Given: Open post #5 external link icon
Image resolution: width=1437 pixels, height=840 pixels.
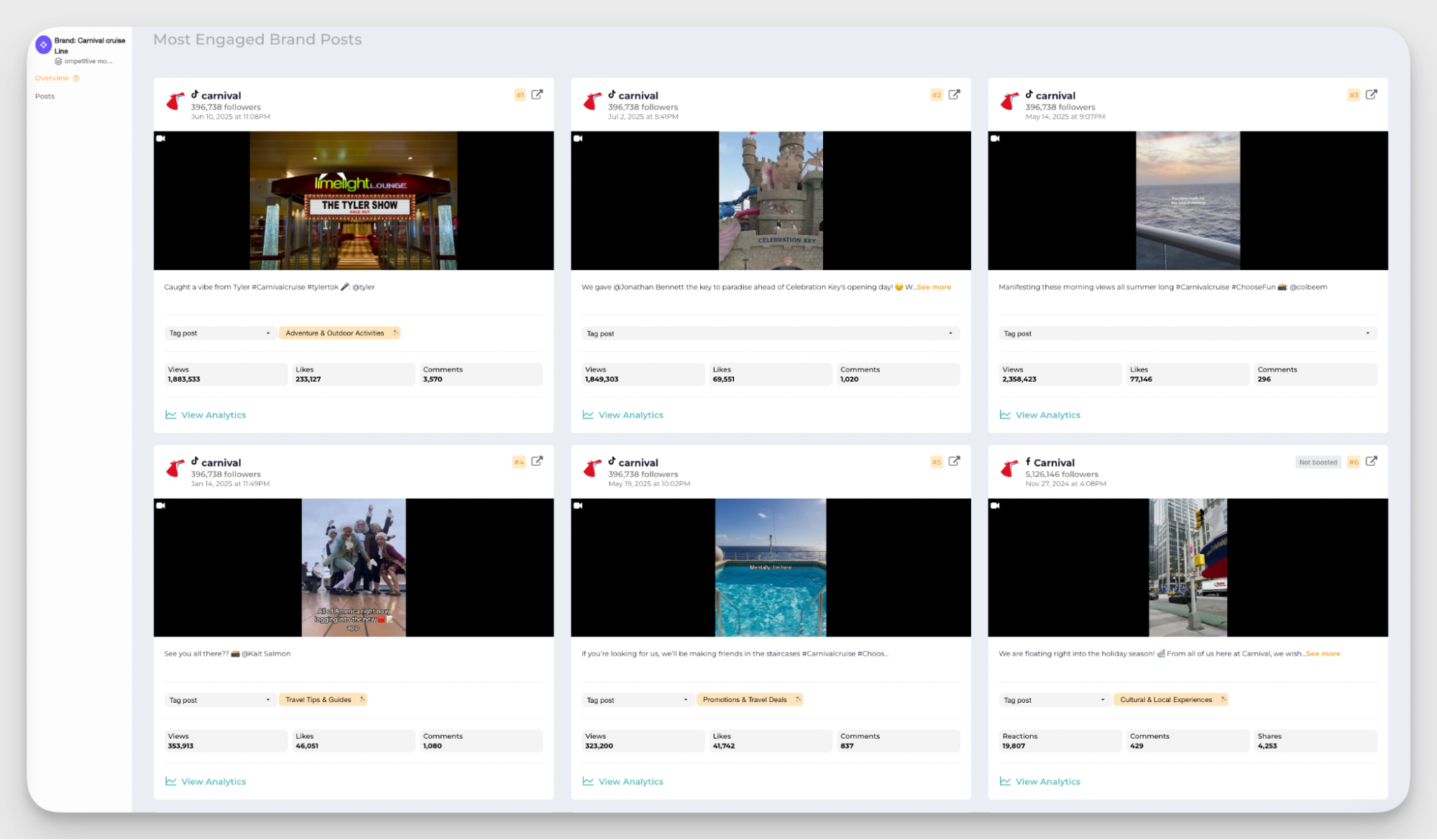Looking at the screenshot, I should click(954, 461).
